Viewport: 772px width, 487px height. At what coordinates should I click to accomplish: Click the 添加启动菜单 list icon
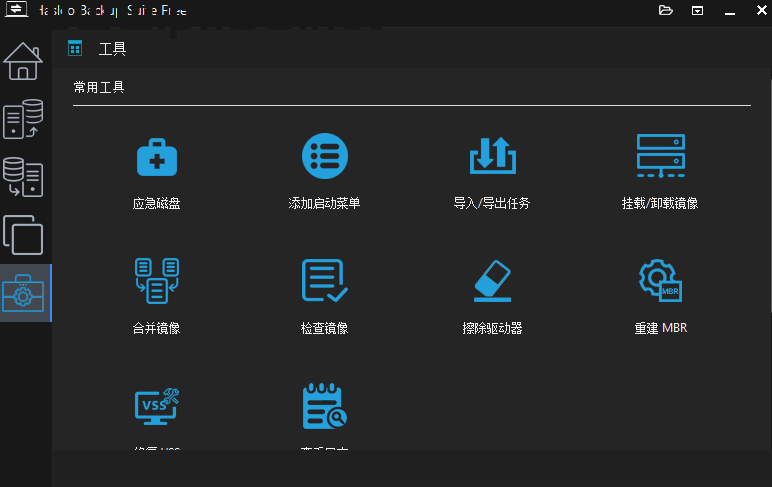coord(324,157)
